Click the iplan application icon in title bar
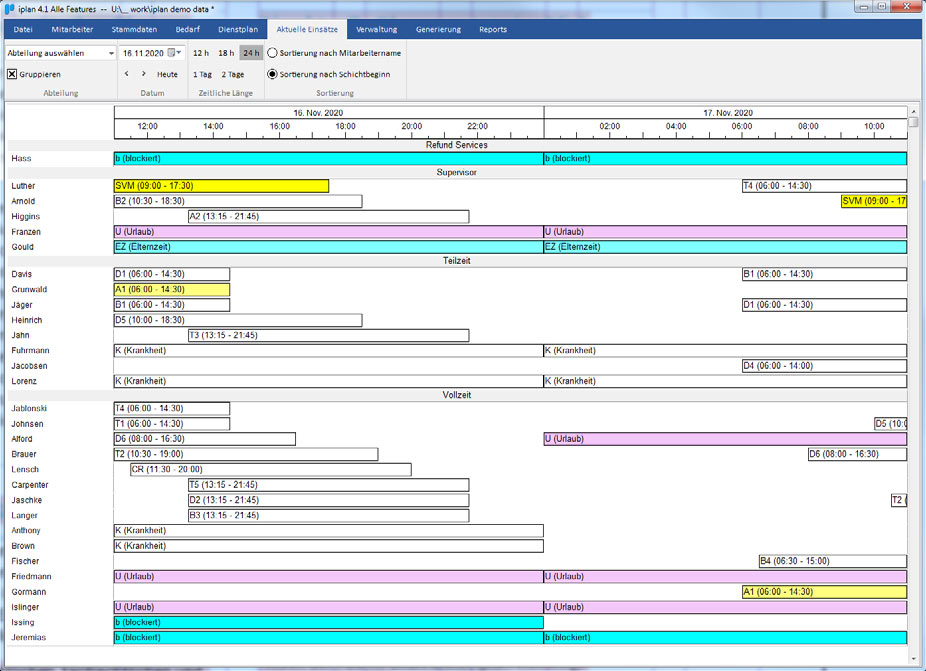 tap(9, 8)
